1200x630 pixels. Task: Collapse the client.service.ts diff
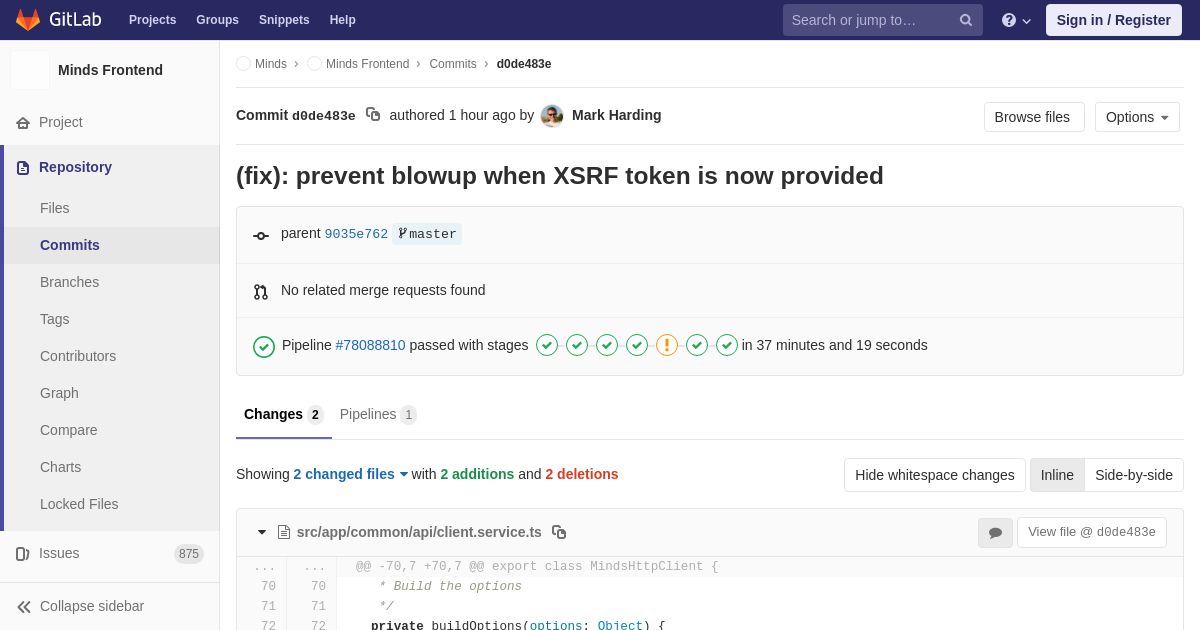click(262, 532)
